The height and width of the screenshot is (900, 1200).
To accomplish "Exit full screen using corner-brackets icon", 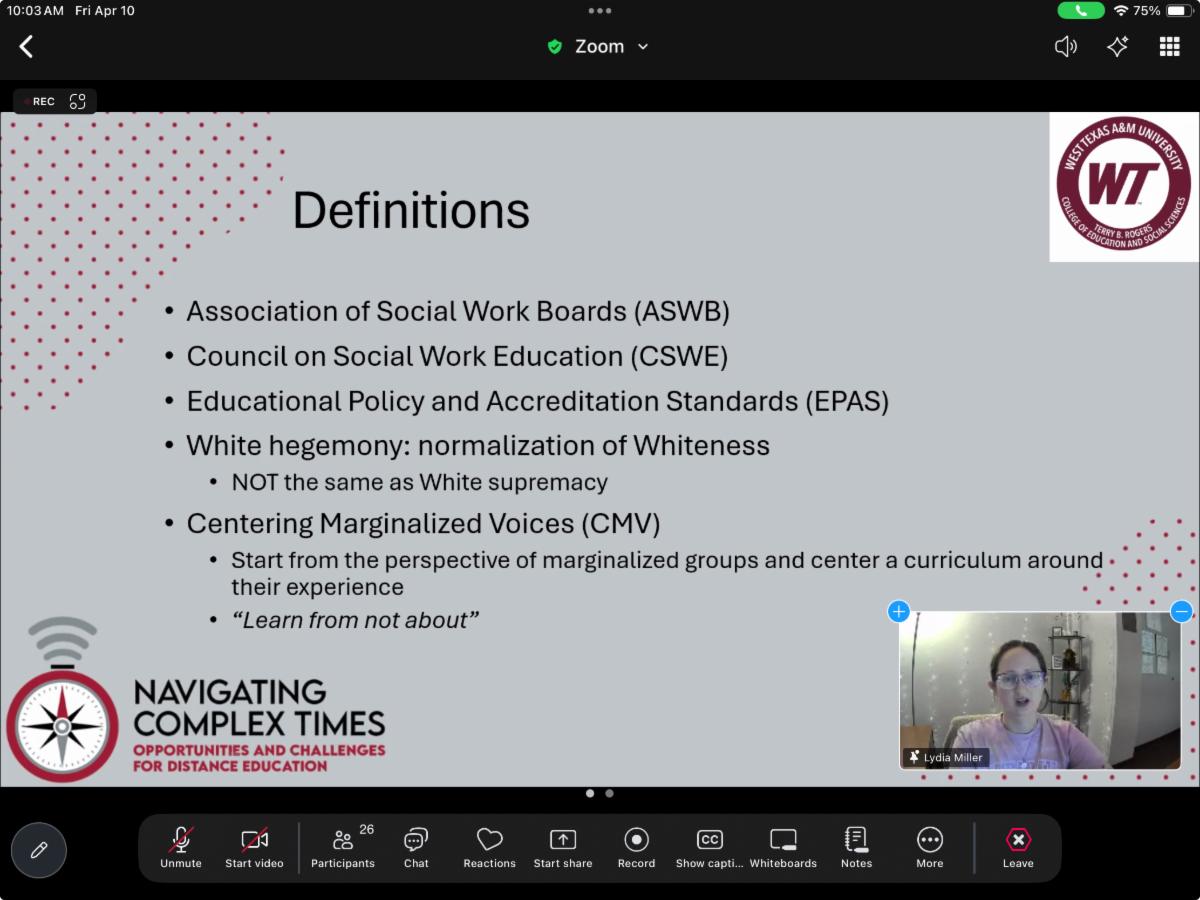I will point(78,101).
